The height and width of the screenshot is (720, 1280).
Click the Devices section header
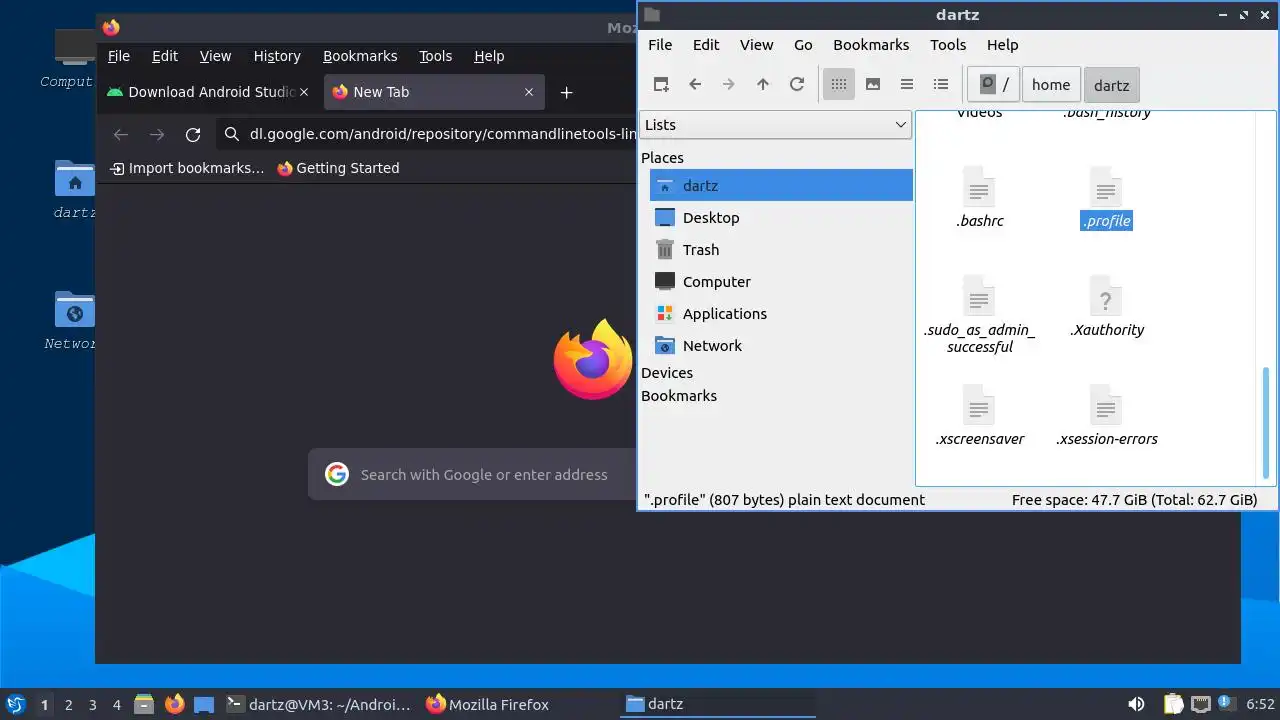[x=667, y=373]
